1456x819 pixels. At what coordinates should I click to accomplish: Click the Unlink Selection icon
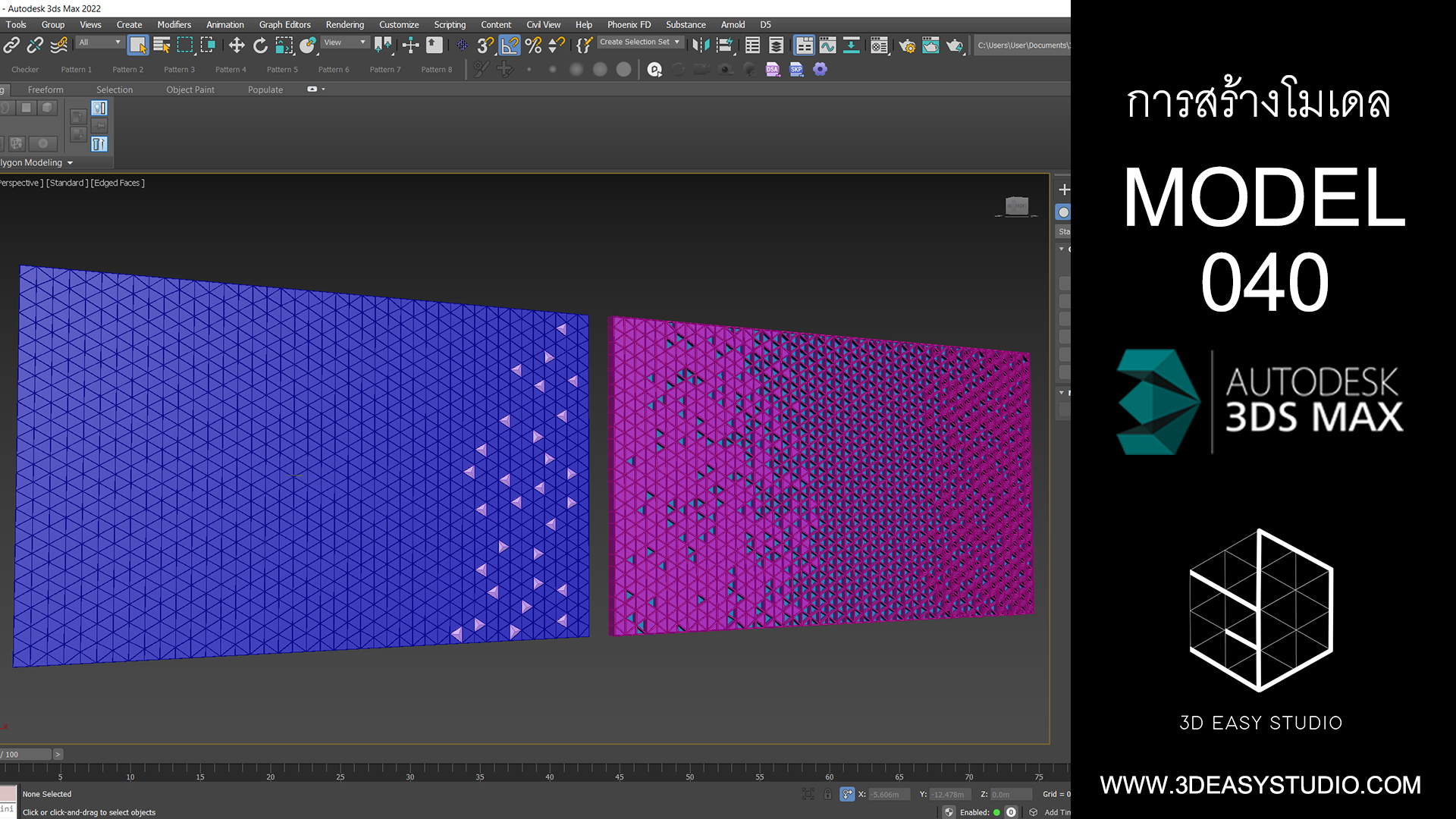pyautogui.click(x=35, y=45)
